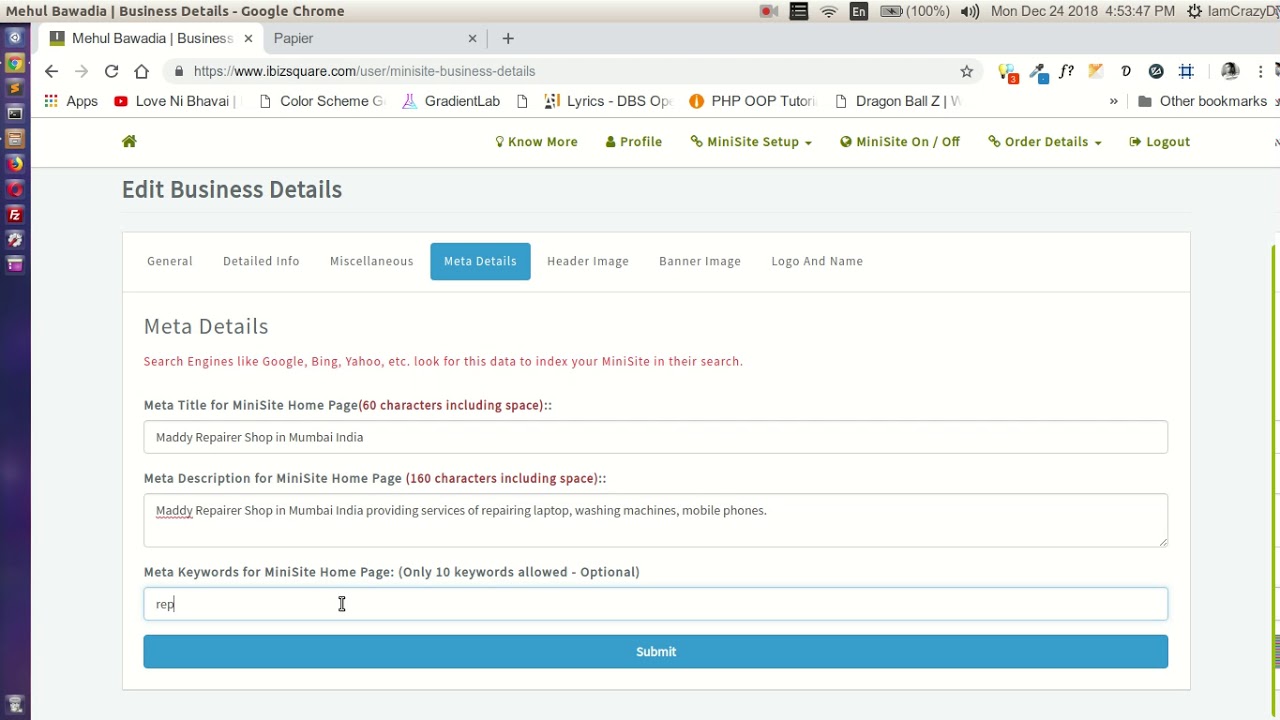Reload the current page
1280x720 pixels.
click(111, 71)
